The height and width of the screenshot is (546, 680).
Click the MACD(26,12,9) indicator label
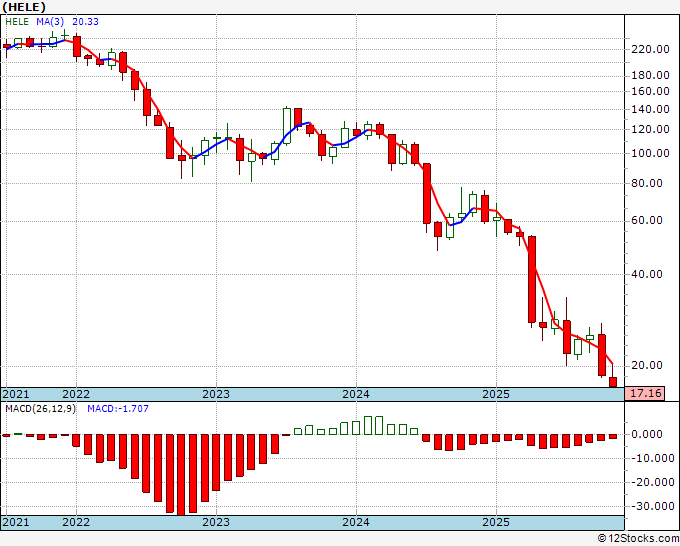pyautogui.click(x=40, y=409)
